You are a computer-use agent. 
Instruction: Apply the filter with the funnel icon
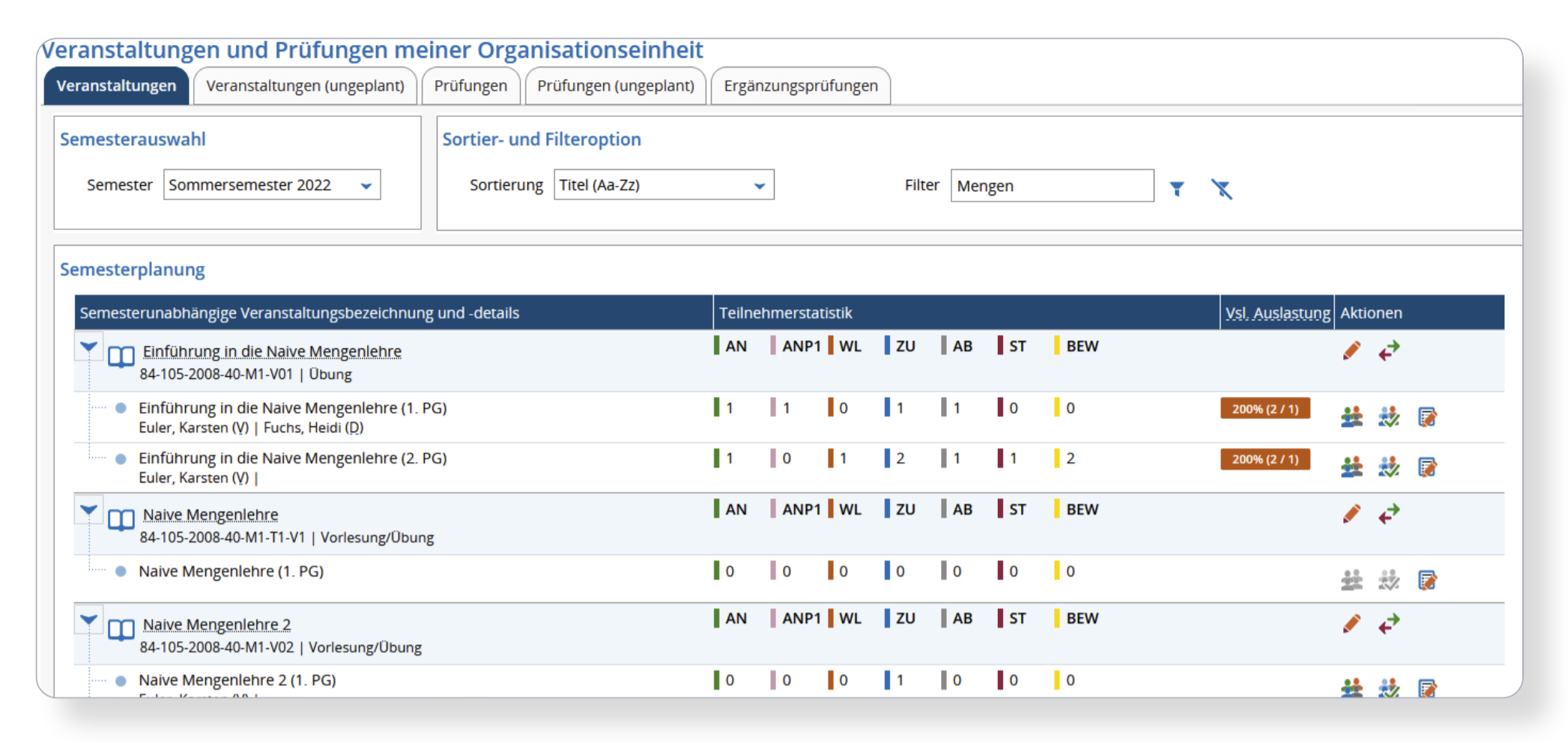point(1177,188)
